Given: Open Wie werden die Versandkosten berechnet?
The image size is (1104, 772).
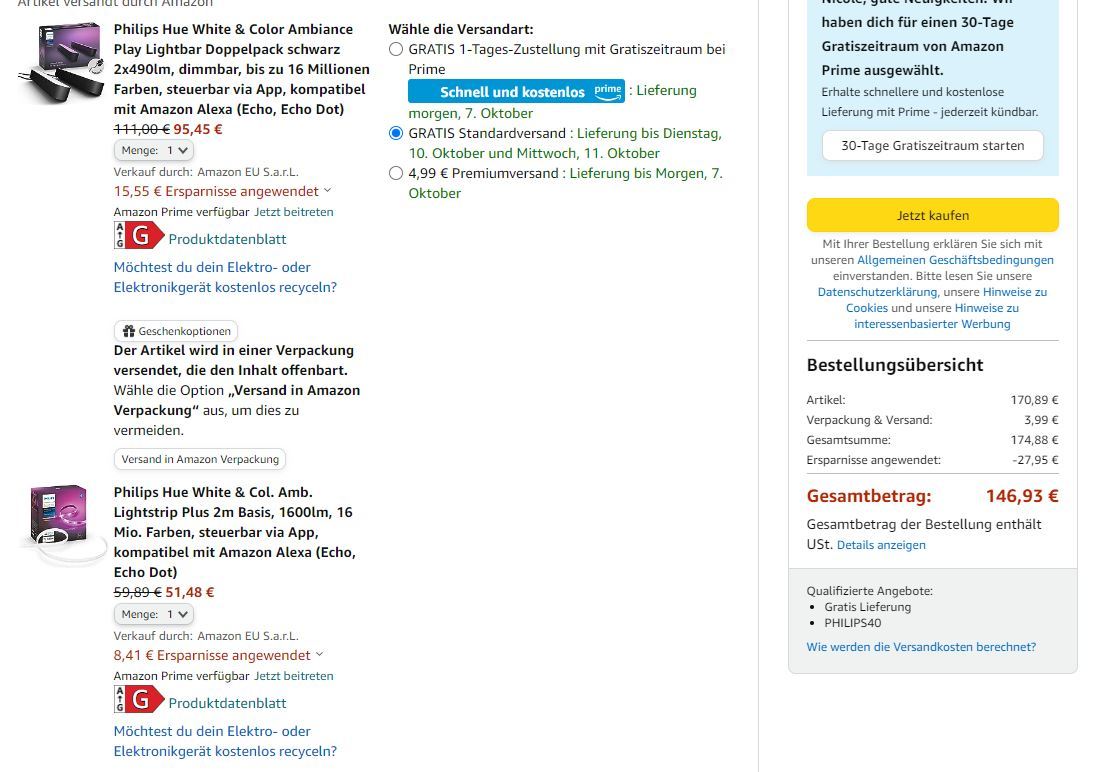Looking at the screenshot, I should (x=921, y=647).
